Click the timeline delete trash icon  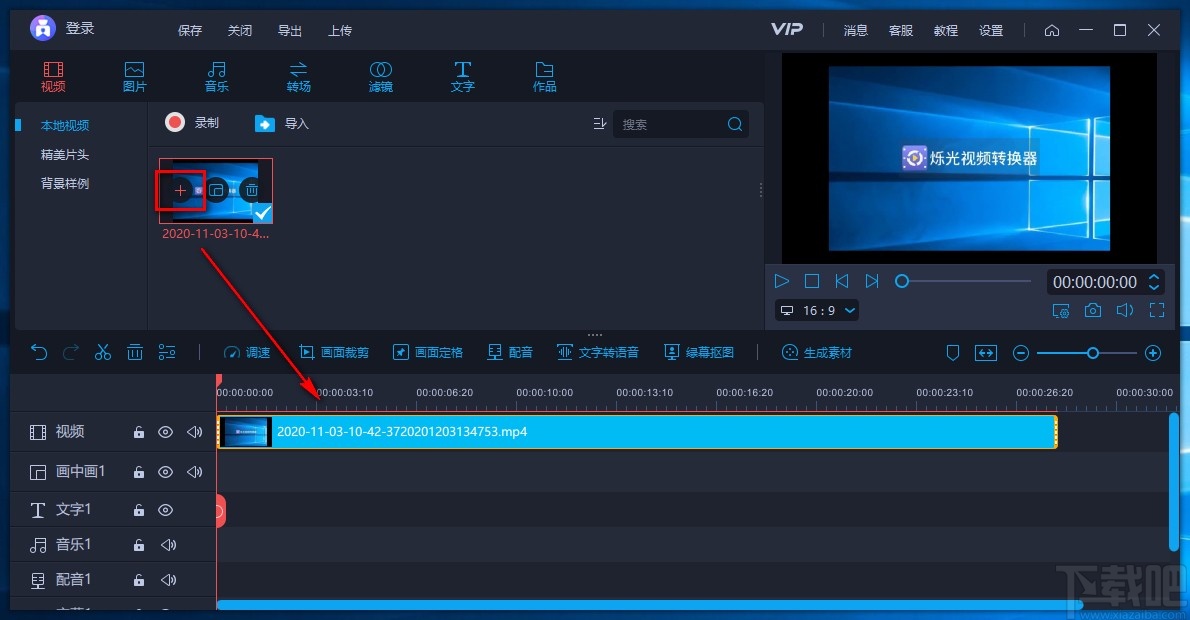point(134,352)
